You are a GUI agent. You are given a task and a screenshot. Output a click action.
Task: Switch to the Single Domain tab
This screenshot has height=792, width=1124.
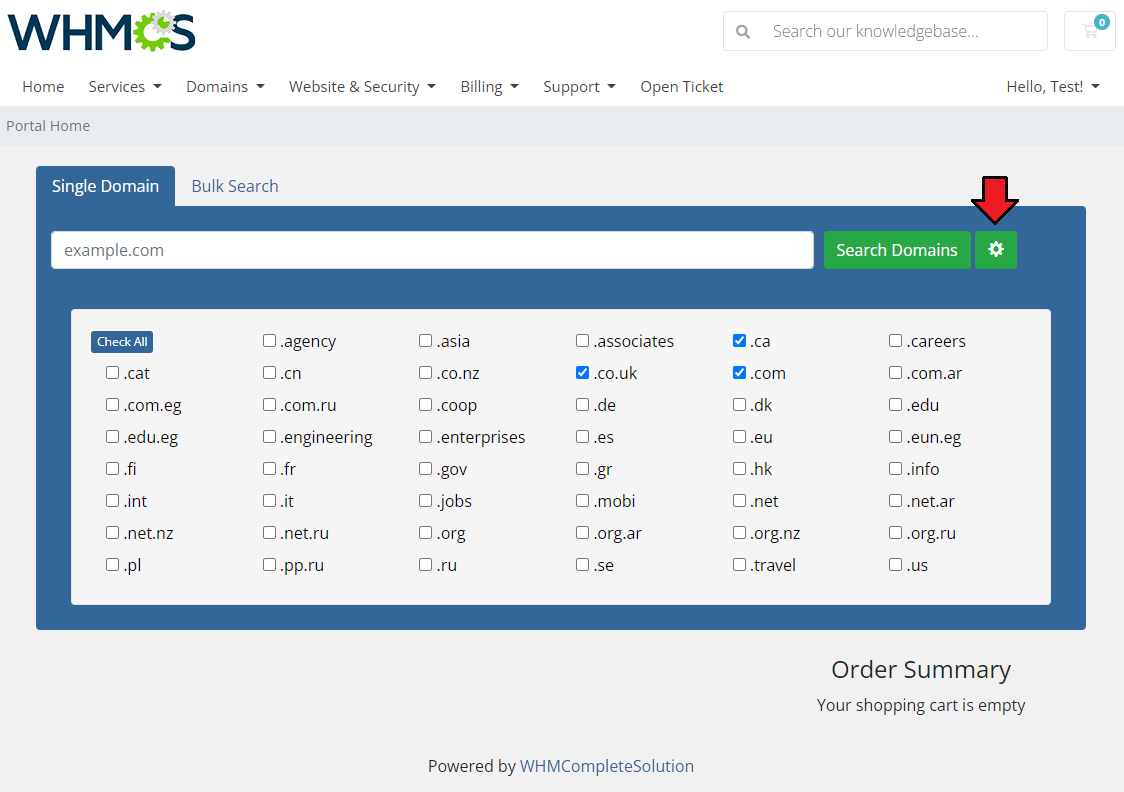[105, 186]
